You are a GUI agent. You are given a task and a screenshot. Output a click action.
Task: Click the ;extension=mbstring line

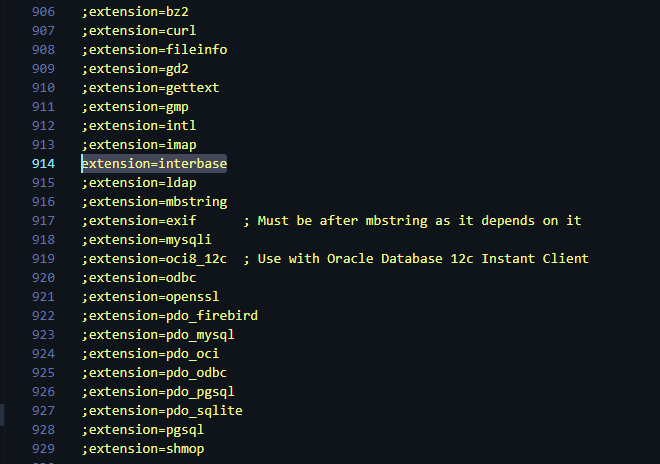tap(154, 201)
